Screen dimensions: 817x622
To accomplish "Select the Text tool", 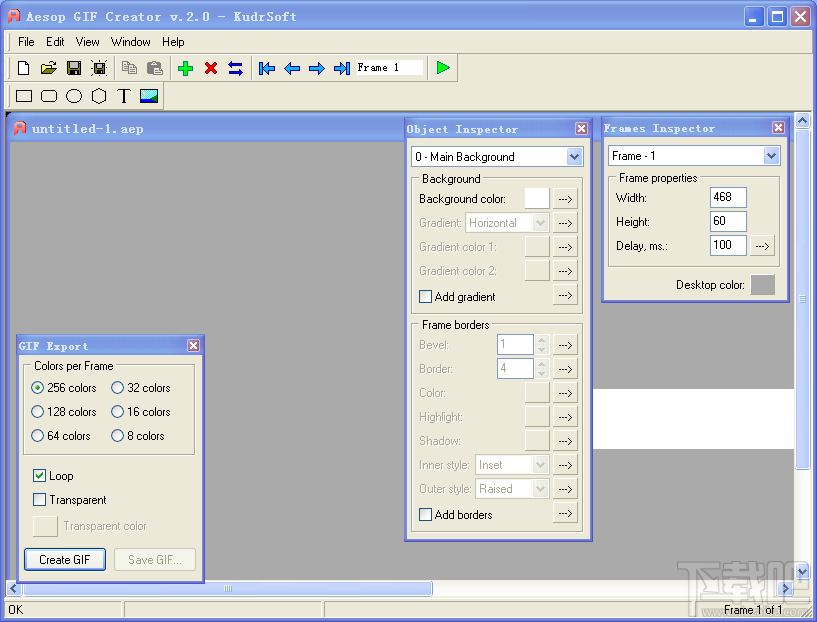I will (124, 96).
